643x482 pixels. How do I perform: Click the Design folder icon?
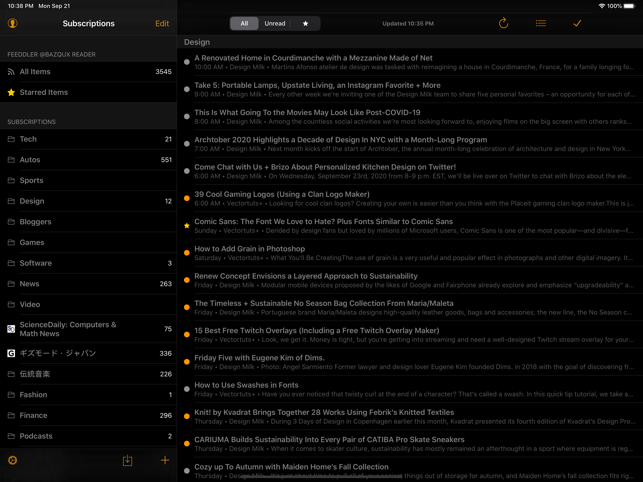pyautogui.click(x=11, y=201)
